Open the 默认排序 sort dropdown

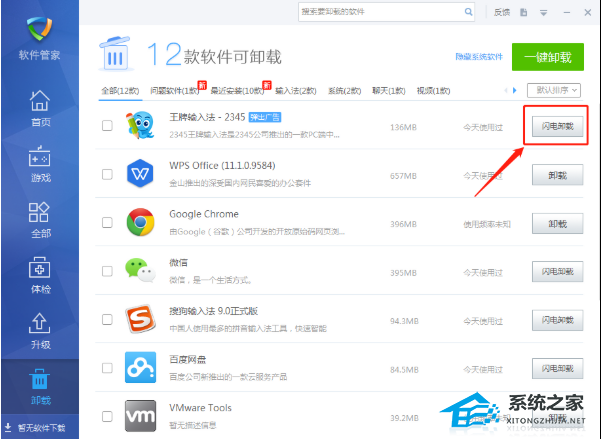(x=554, y=90)
